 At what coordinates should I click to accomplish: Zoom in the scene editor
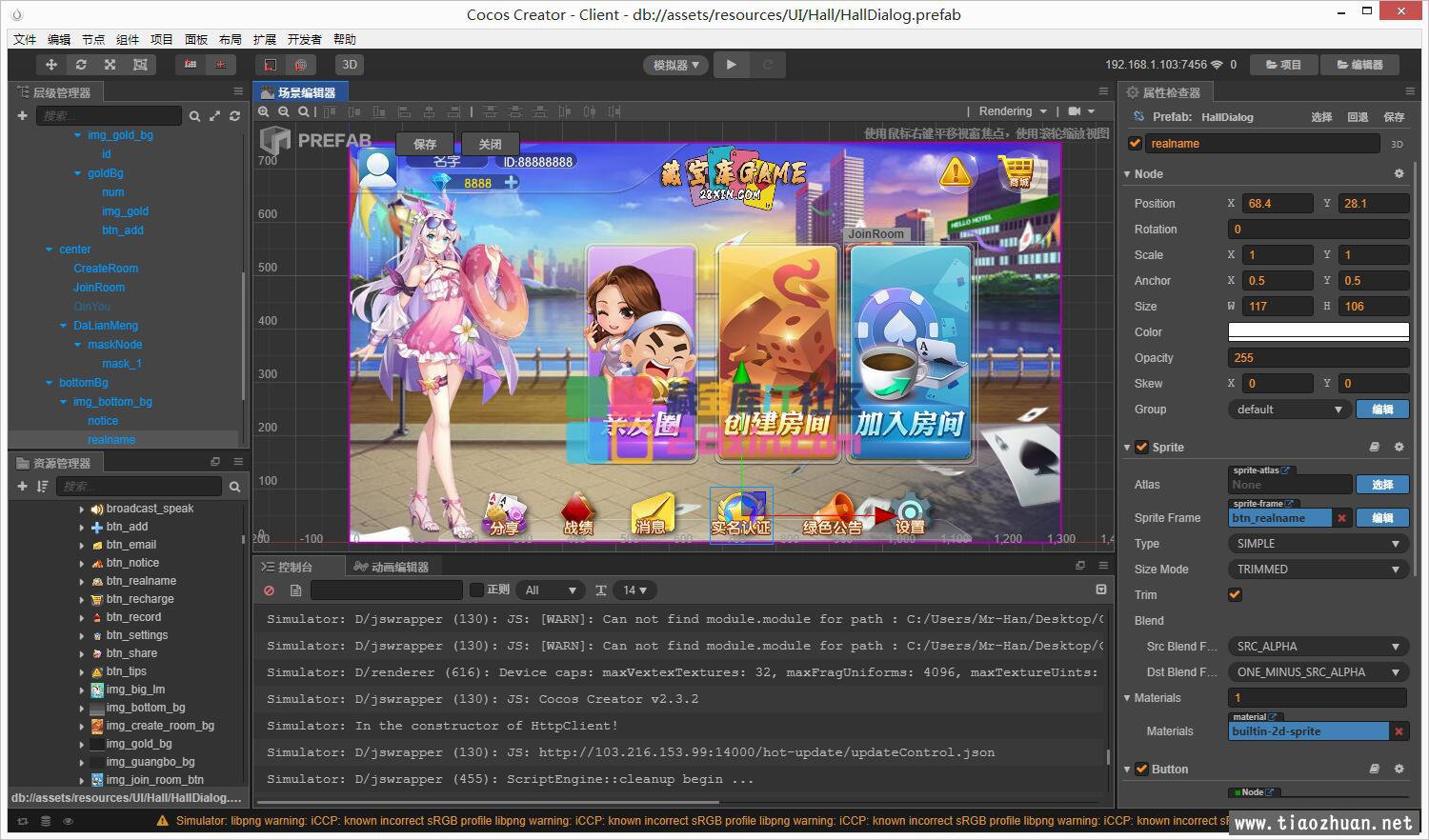click(264, 111)
